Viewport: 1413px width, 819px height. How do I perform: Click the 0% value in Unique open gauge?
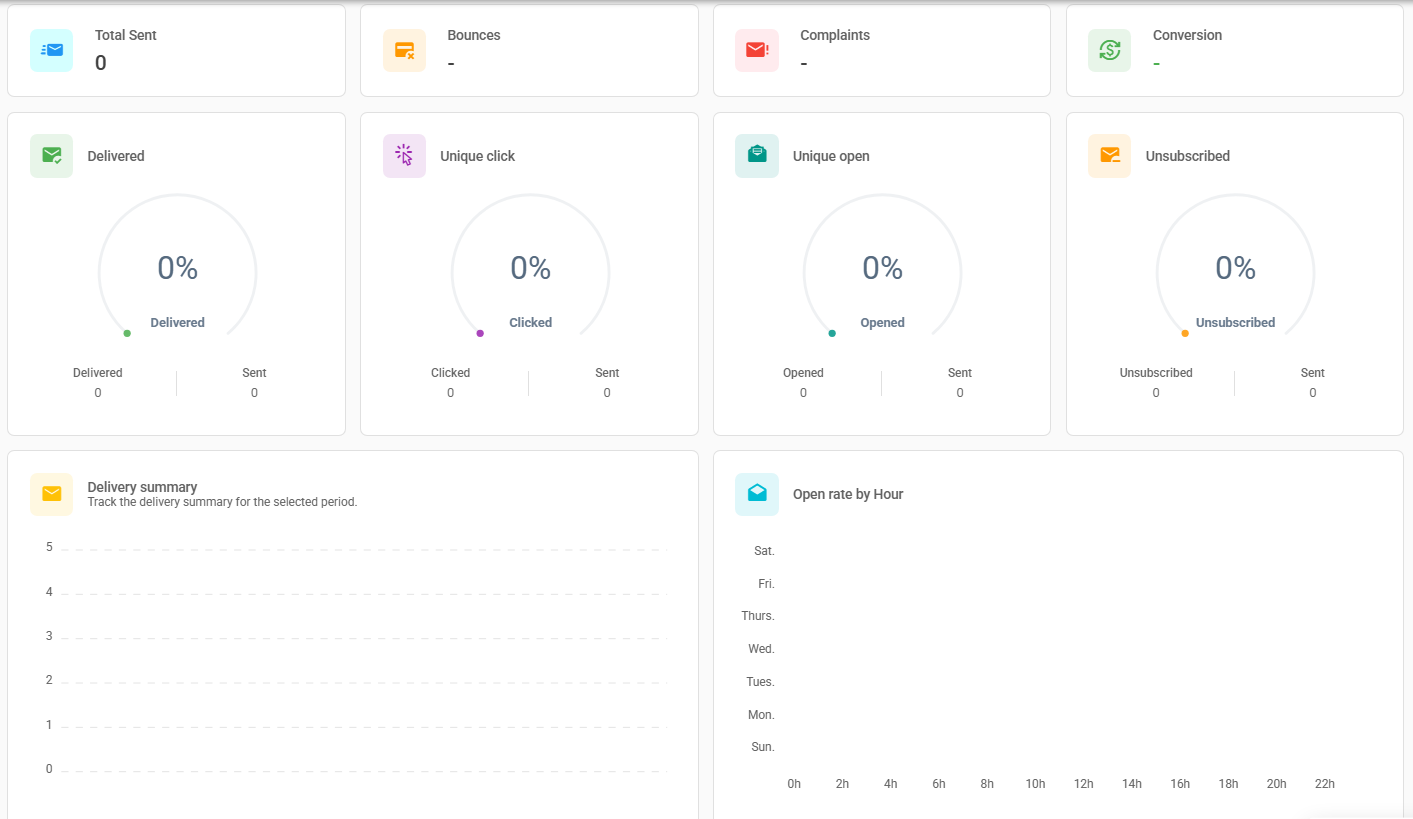click(x=882, y=268)
